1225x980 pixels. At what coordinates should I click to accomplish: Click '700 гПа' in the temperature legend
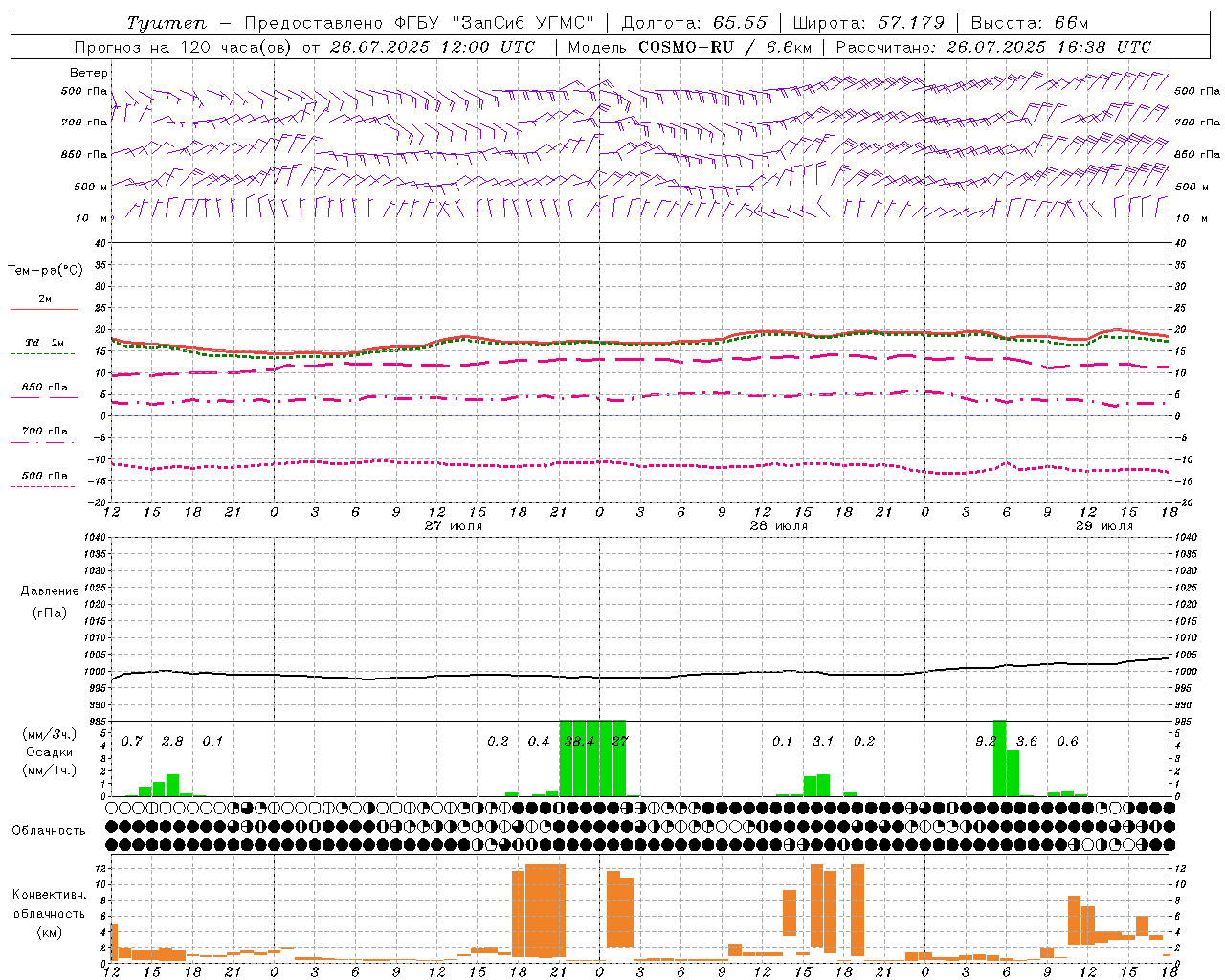click(x=45, y=431)
